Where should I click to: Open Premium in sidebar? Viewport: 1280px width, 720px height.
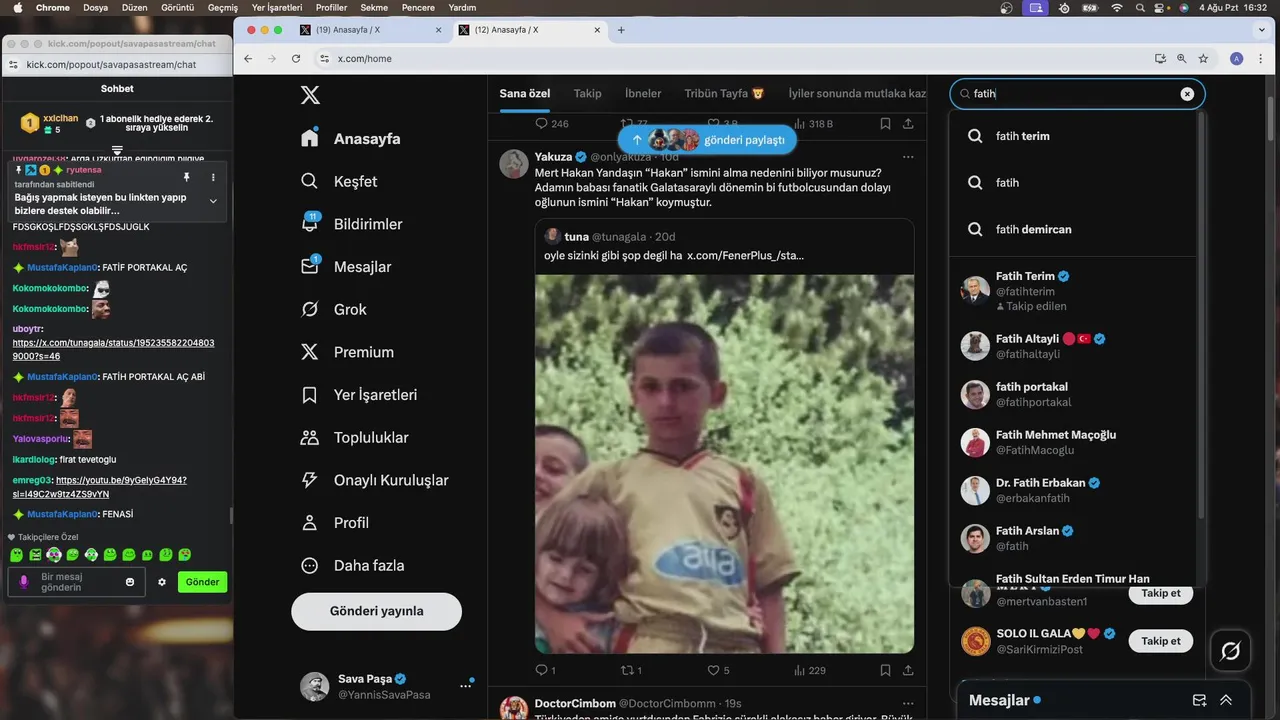click(347, 352)
